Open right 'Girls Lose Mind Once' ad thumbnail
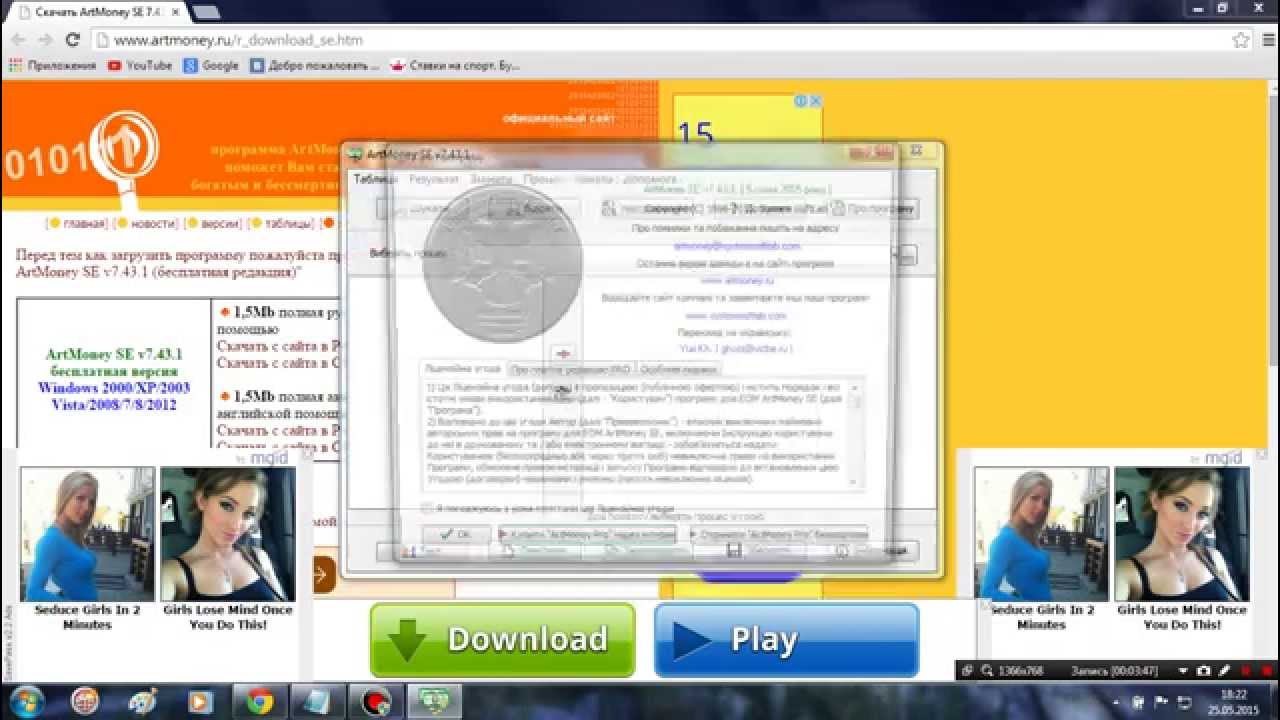Viewport: 1280px width, 720px height. tap(1182, 534)
